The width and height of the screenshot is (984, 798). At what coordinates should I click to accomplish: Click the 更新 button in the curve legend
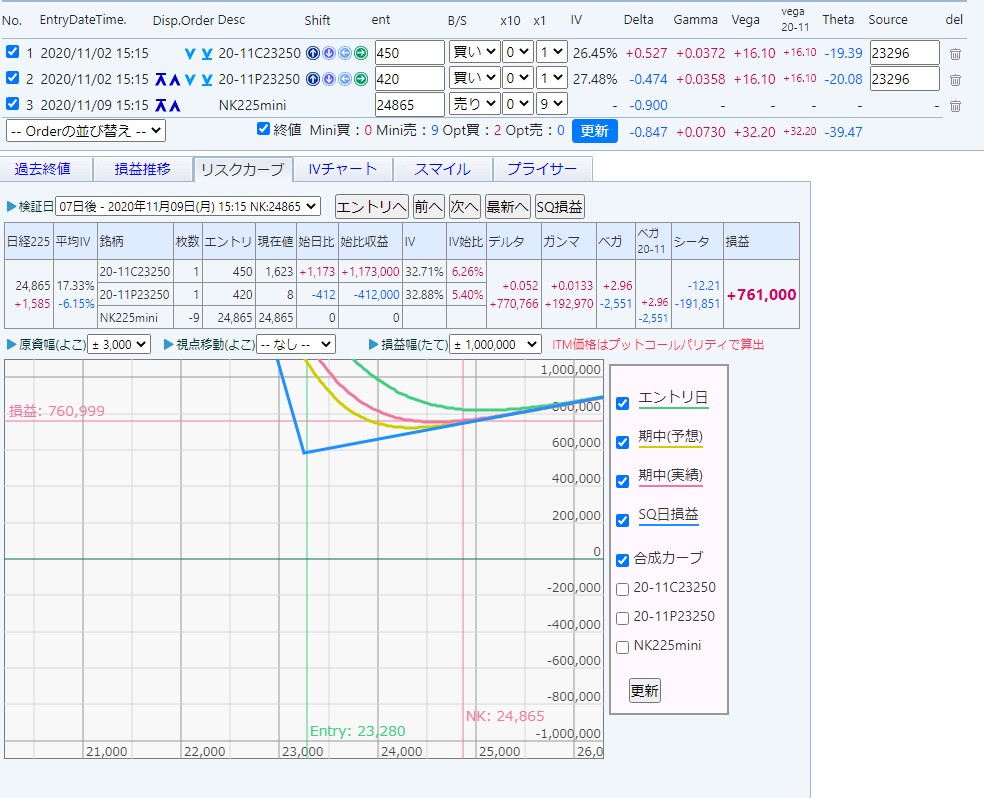(x=644, y=691)
